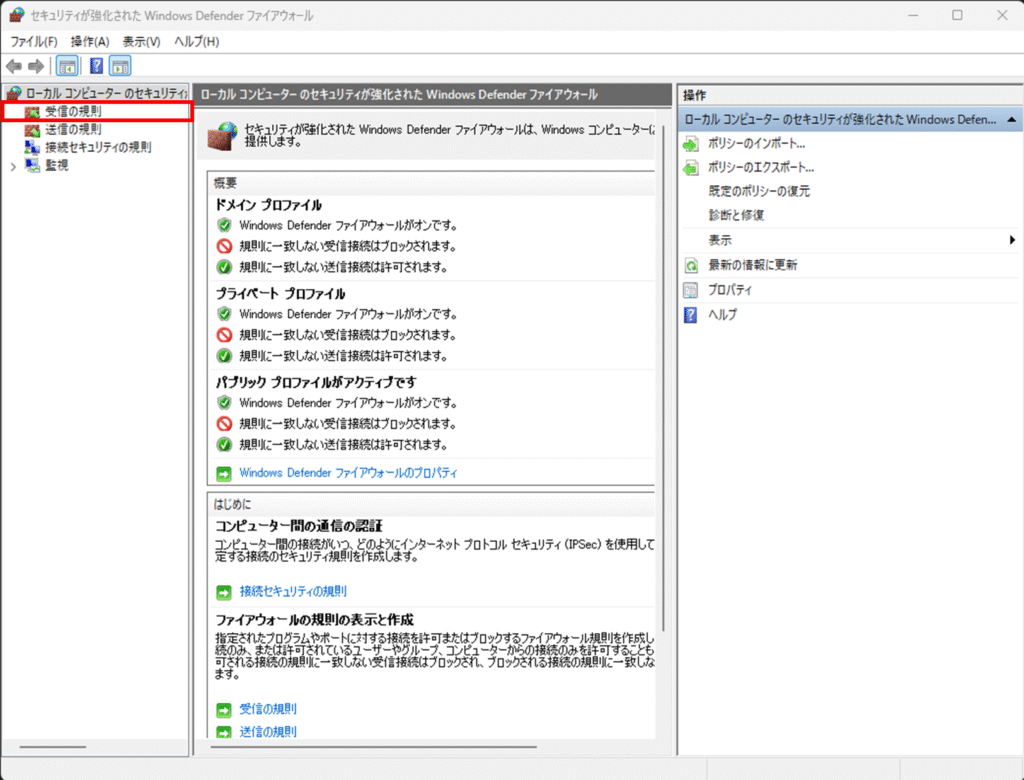Close the firewall window

(x=1002, y=15)
